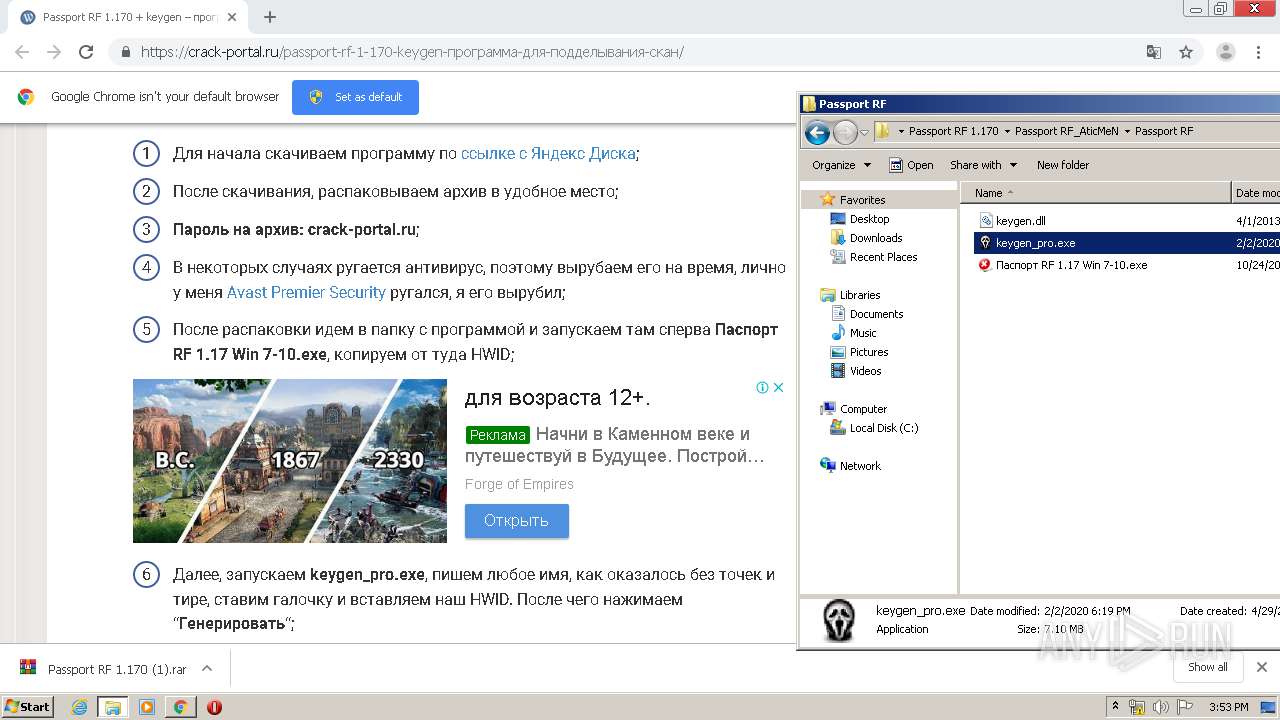Image resolution: width=1280 pixels, height=720 pixels.
Task: Open Windows Explorer taskbar button
Action: pos(113,707)
